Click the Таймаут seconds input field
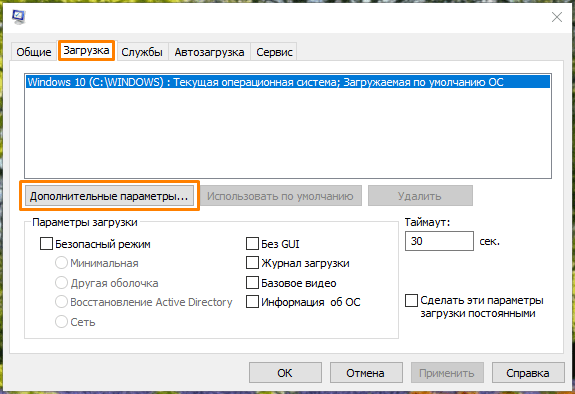This screenshot has width=575, height=394. [x=439, y=241]
